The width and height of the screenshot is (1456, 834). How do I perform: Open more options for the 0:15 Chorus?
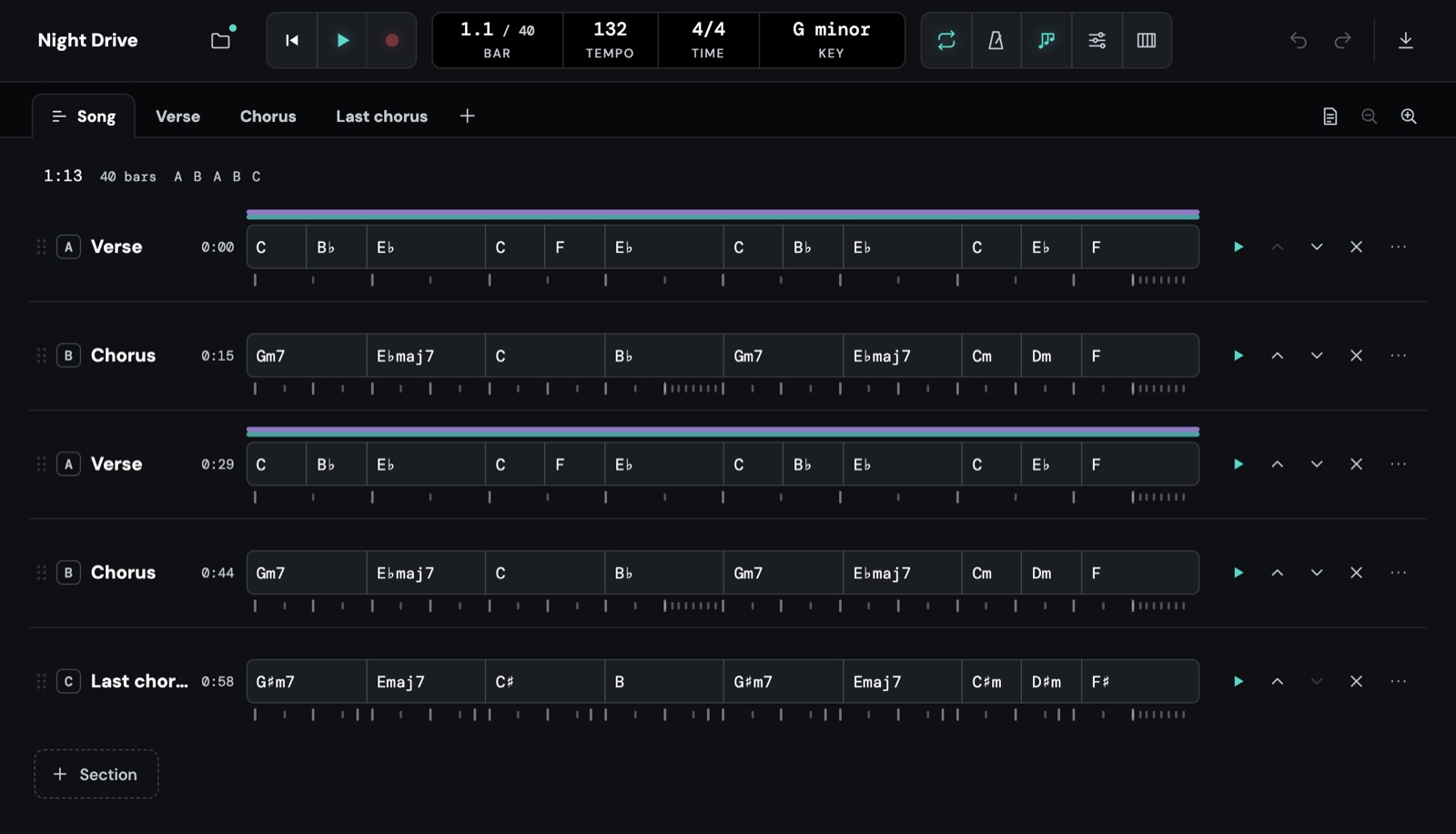coord(1399,355)
